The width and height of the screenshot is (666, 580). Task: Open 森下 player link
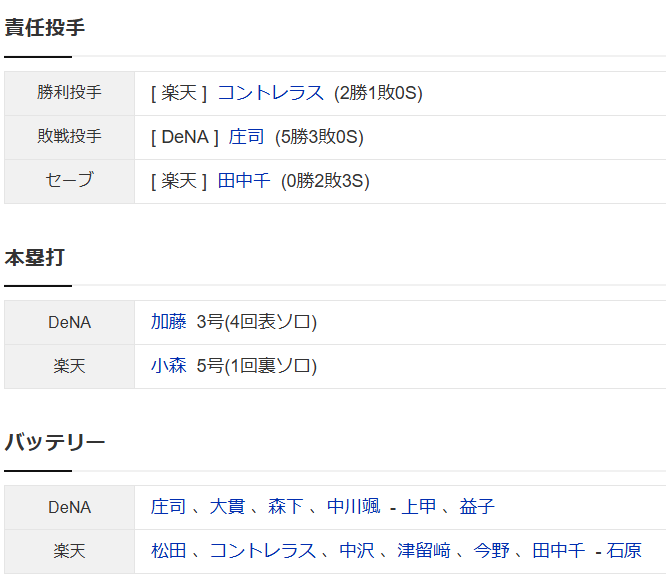point(285,507)
